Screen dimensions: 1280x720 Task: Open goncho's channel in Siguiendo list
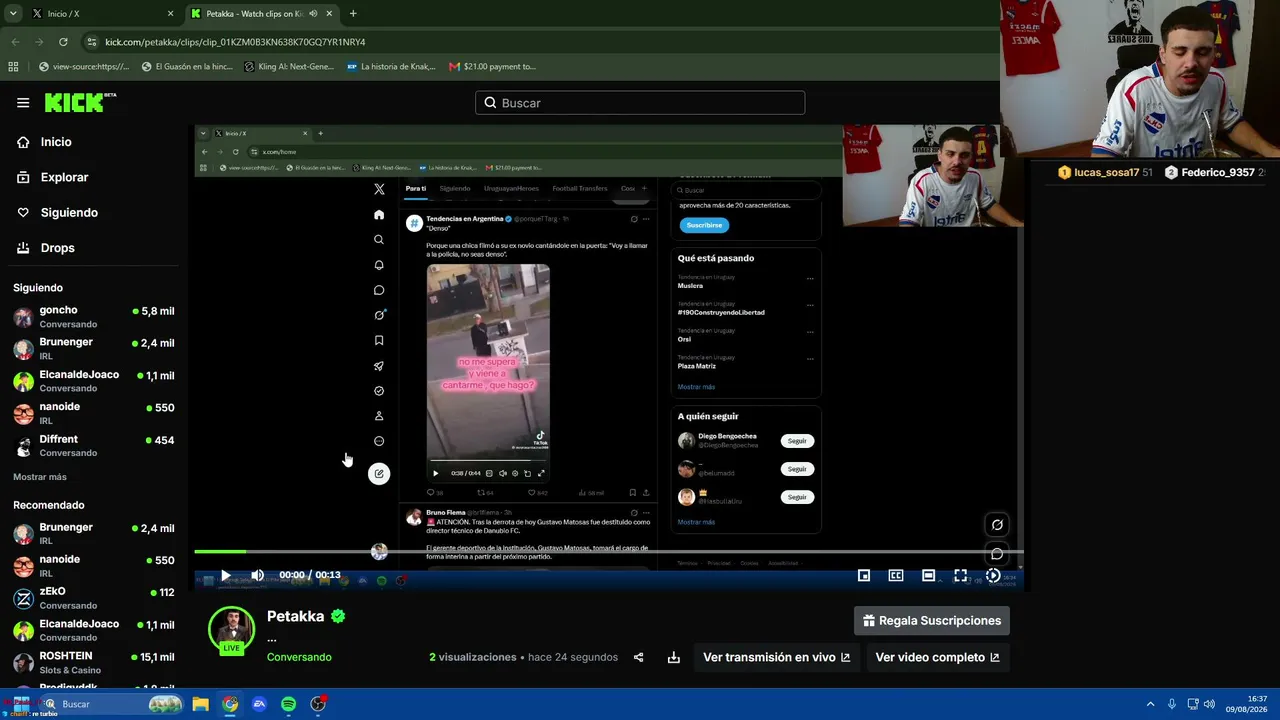coord(94,317)
